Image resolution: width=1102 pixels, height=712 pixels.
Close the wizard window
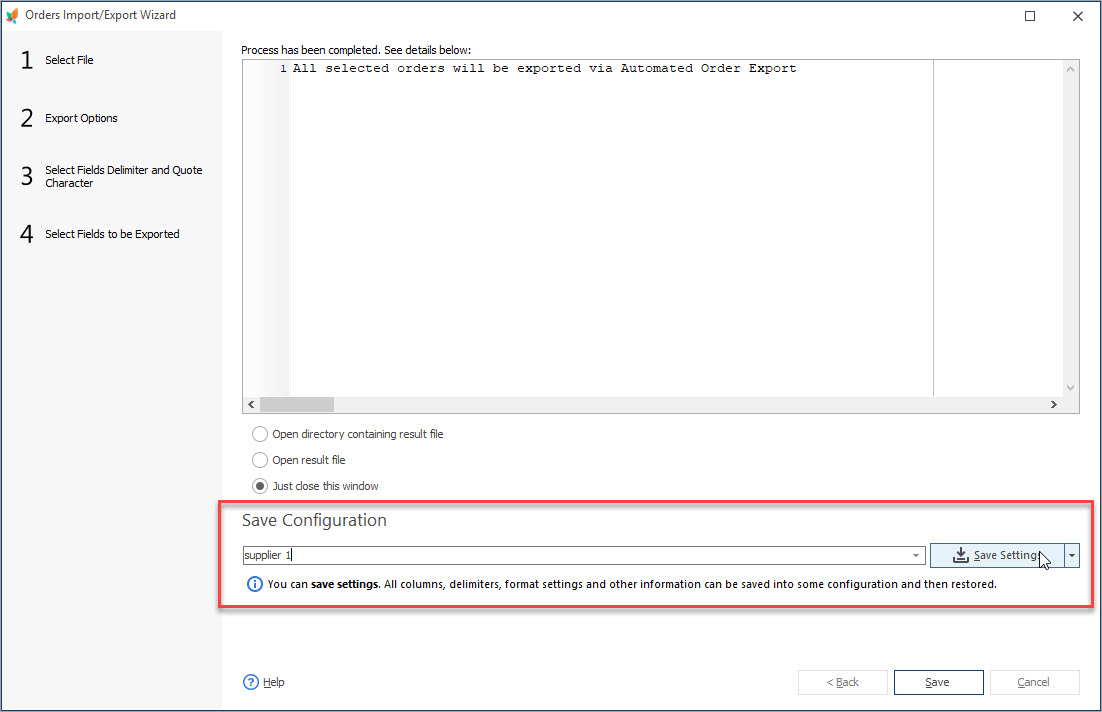(x=1077, y=16)
